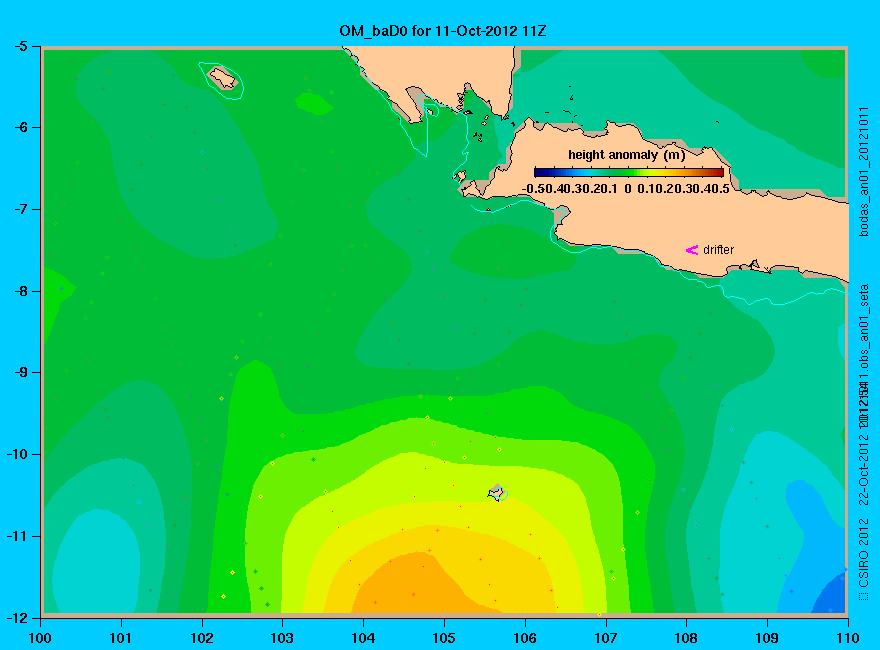This screenshot has height=650, width=880.
Task: Click the x-axis tick label '101'
Action: (x=121, y=638)
